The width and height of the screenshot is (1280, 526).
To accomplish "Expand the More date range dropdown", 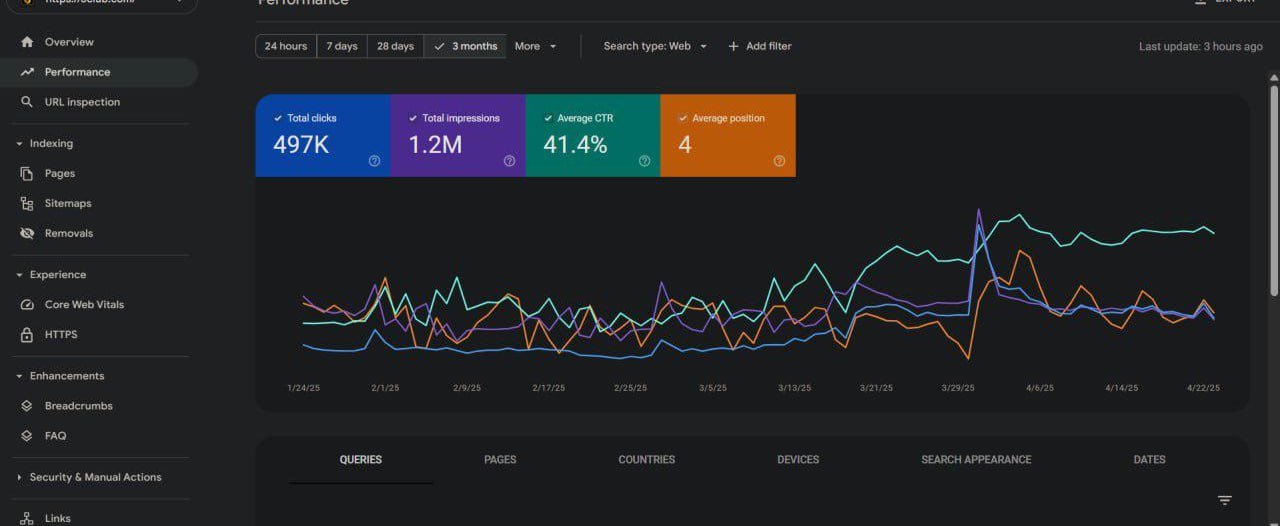I will [535, 46].
